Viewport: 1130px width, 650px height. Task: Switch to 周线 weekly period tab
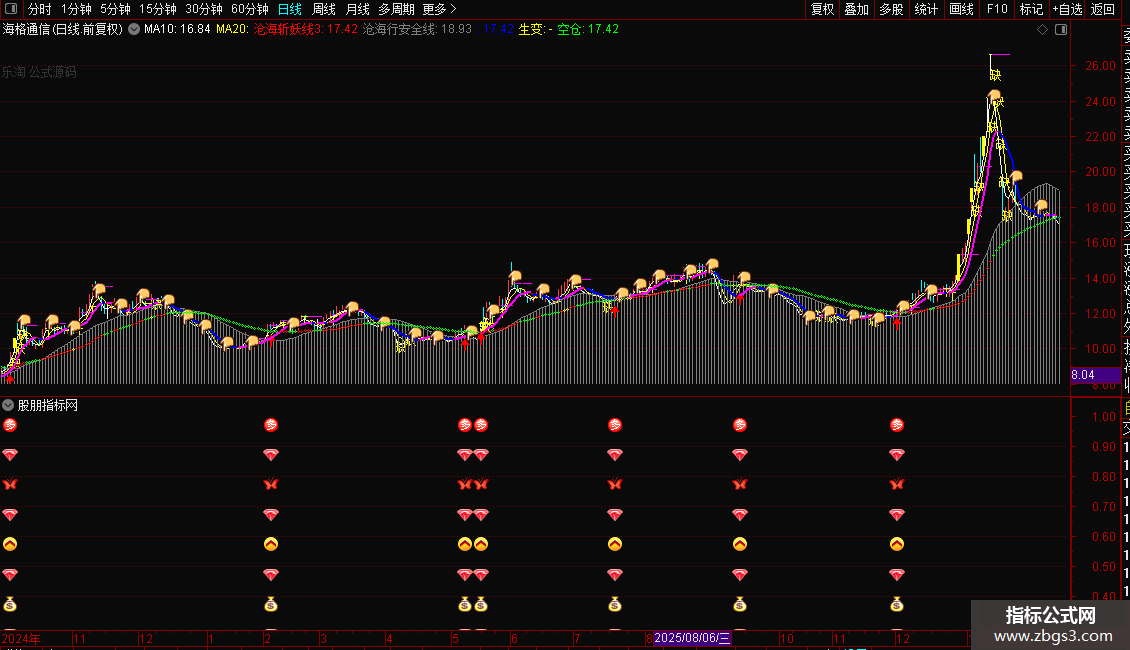coord(324,9)
